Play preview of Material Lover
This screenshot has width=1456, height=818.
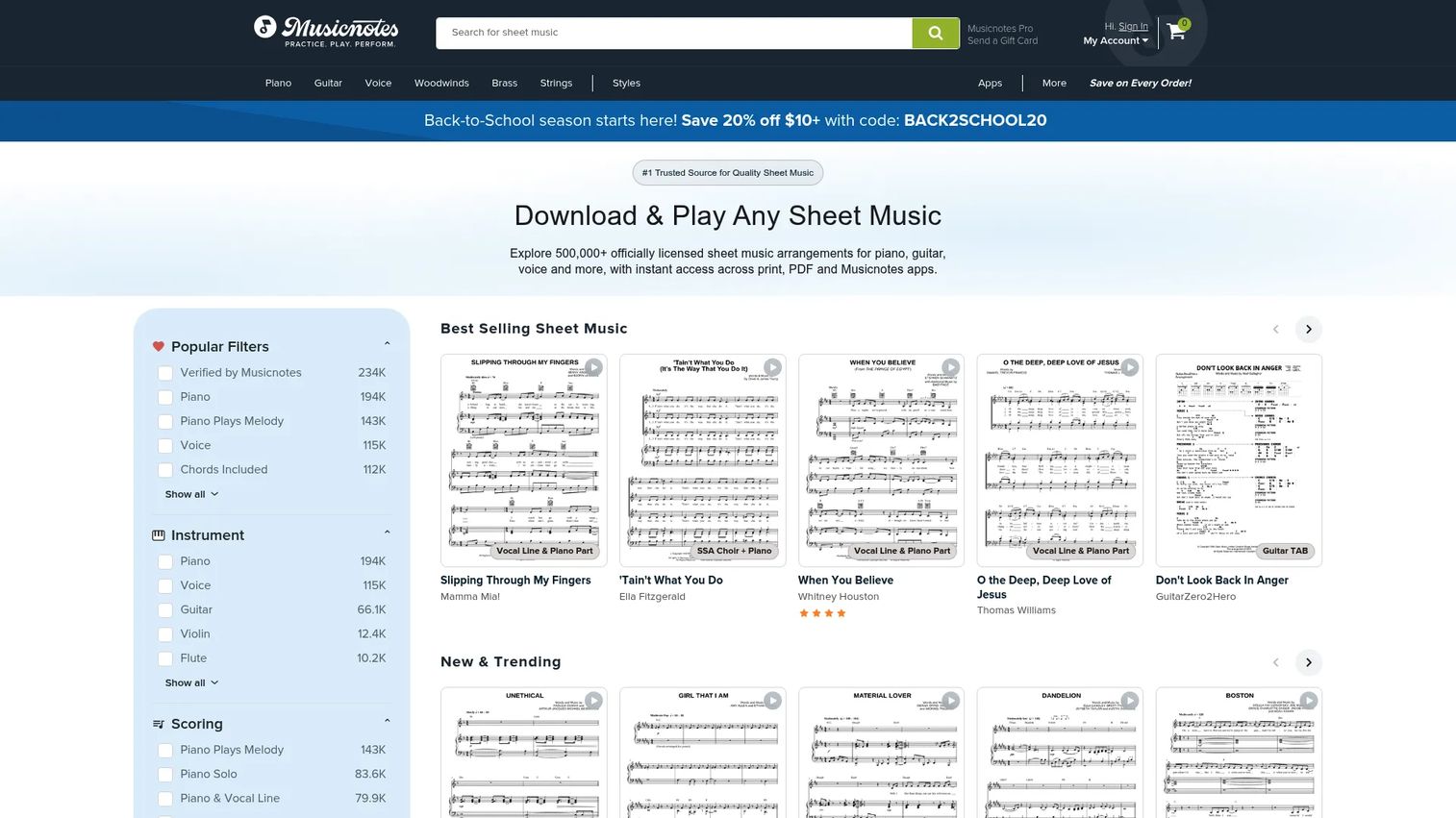point(951,701)
